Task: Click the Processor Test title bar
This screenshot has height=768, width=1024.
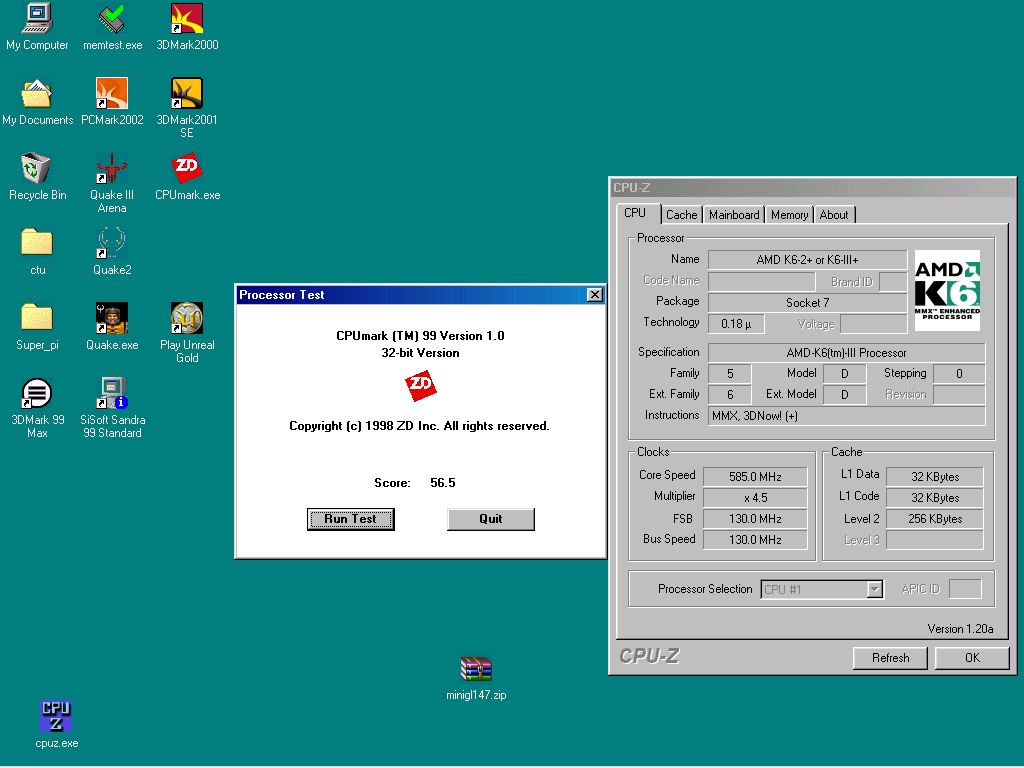Action: pyautogui.click(x=420, y=295)
